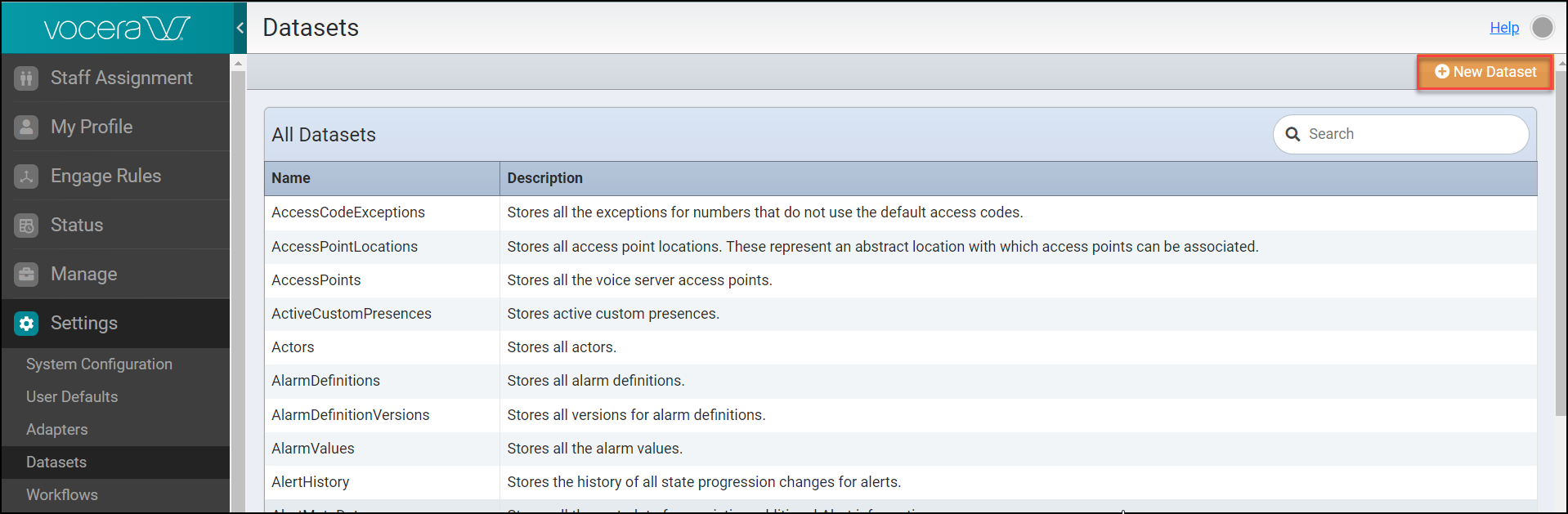Collapse the sidebar with the left chevron
The image size is (1568, 514).
point(239,26)
